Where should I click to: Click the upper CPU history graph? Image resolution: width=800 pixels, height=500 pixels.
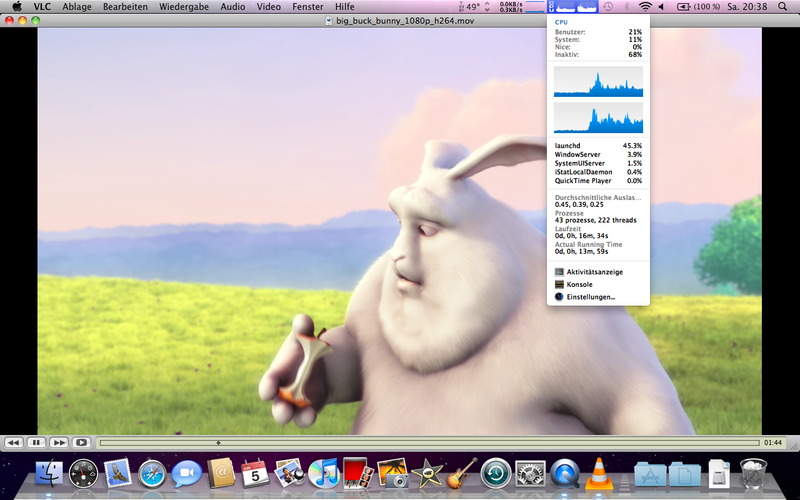pyautogui.click(x=598, y=82)
